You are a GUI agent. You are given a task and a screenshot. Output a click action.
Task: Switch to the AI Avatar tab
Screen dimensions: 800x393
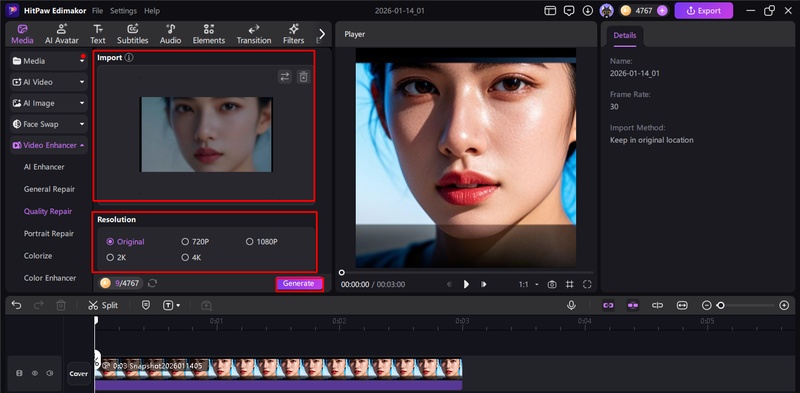[62, 34]
